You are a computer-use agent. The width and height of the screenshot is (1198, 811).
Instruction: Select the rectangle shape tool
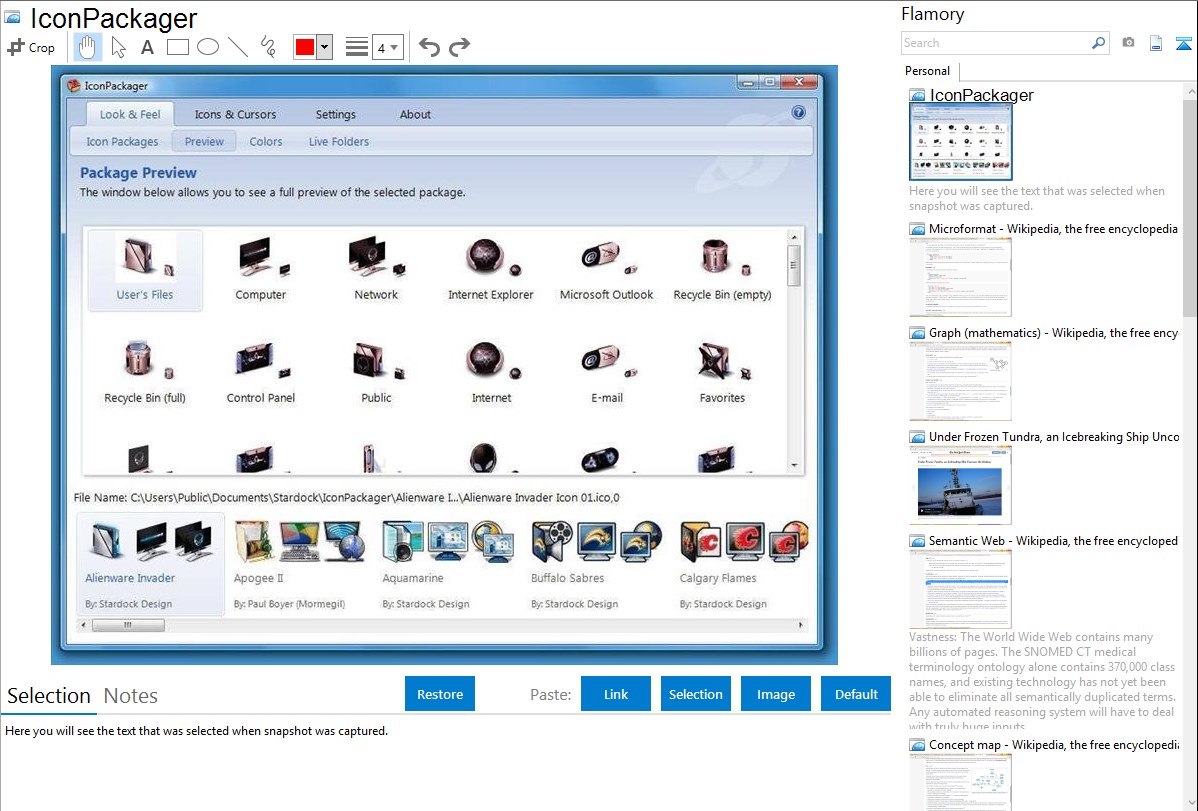tap(177, 47)
